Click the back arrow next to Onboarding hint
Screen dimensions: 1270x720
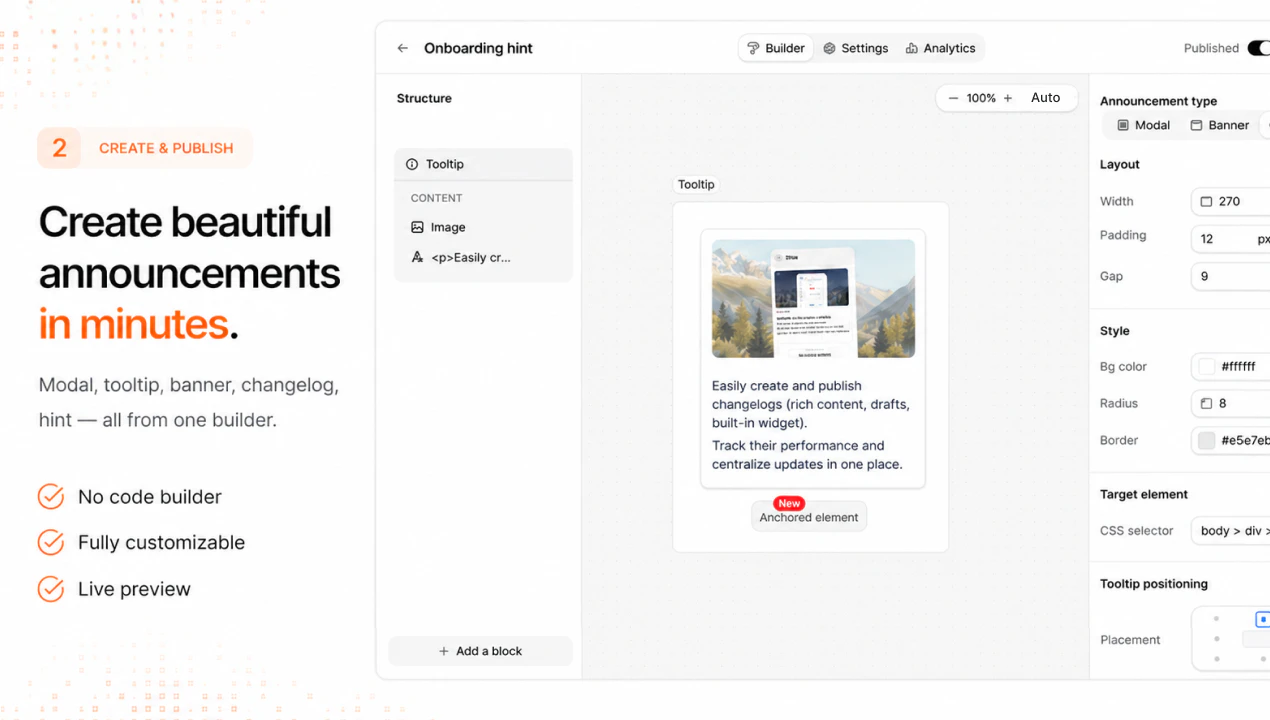pos(402,47)
